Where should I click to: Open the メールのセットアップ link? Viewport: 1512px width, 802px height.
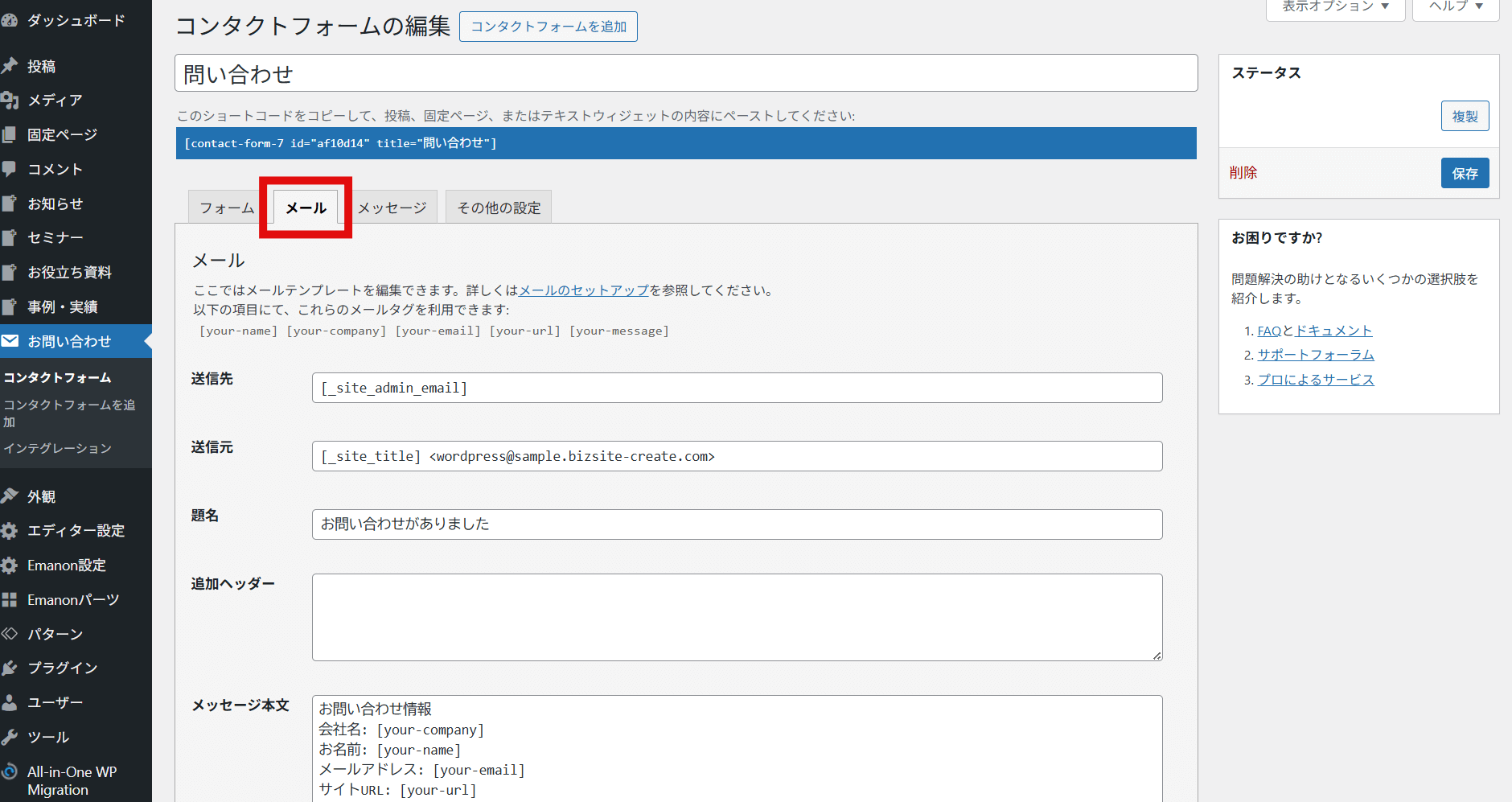[584, 290]
